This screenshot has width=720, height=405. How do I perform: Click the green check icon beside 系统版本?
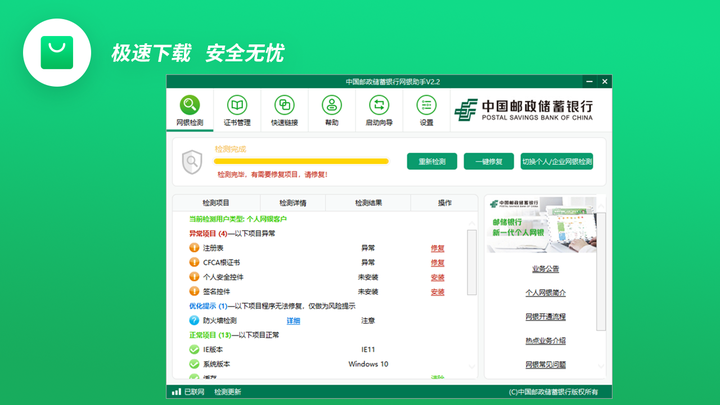click(194, 364)
